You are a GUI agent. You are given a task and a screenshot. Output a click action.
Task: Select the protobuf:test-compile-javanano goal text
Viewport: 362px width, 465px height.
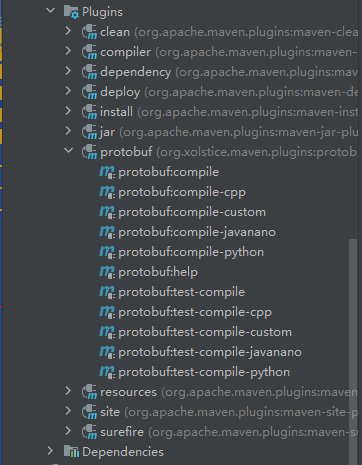(210, 352)
